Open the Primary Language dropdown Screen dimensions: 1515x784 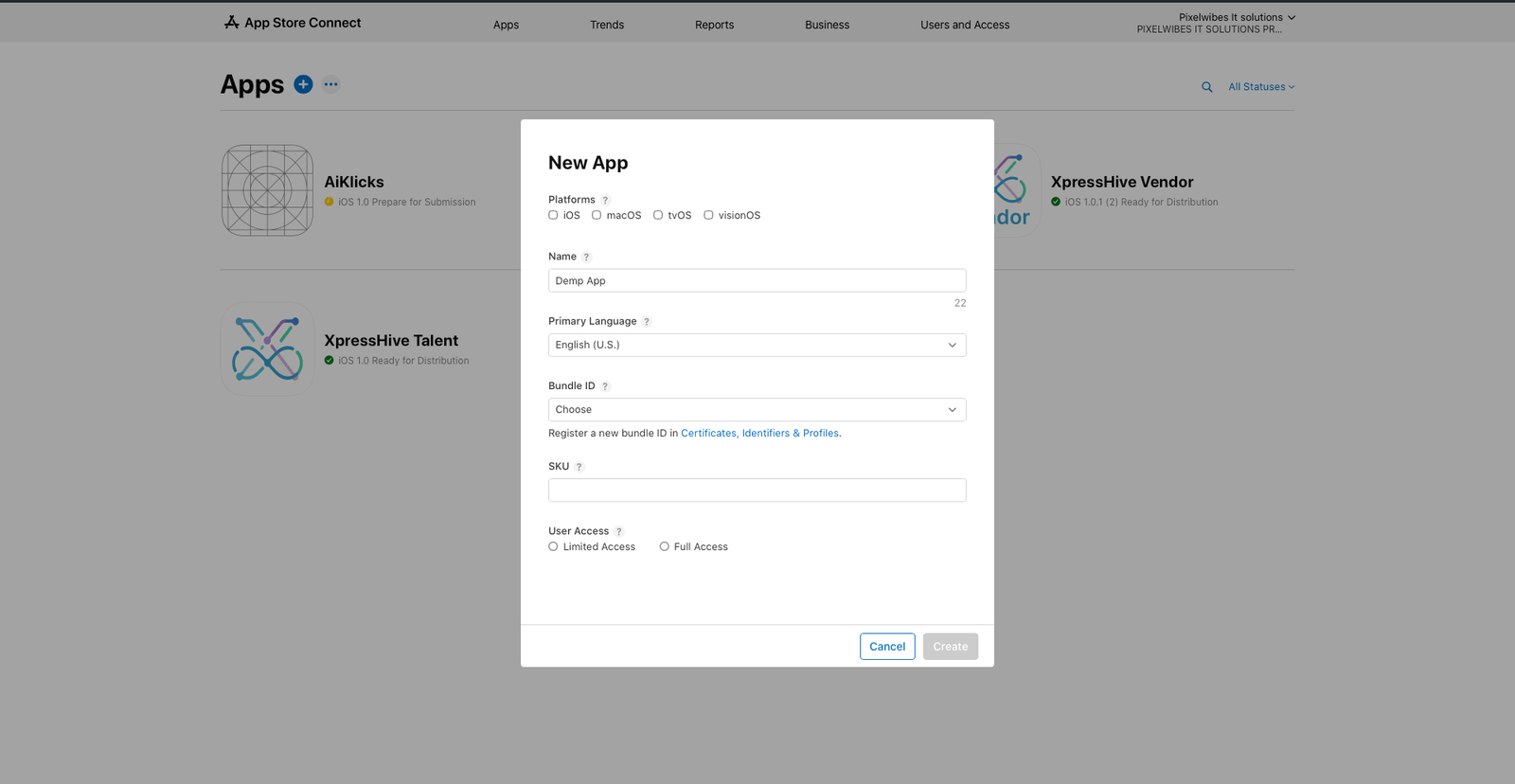click(757, 345)
